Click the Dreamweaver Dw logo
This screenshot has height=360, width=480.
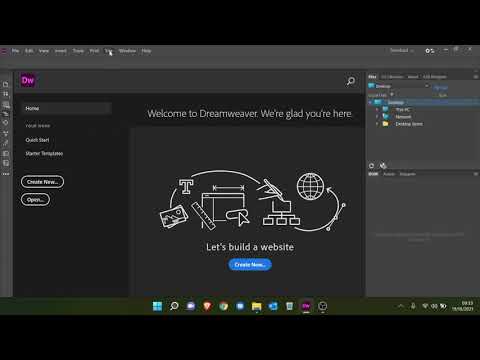coord(28,80)
